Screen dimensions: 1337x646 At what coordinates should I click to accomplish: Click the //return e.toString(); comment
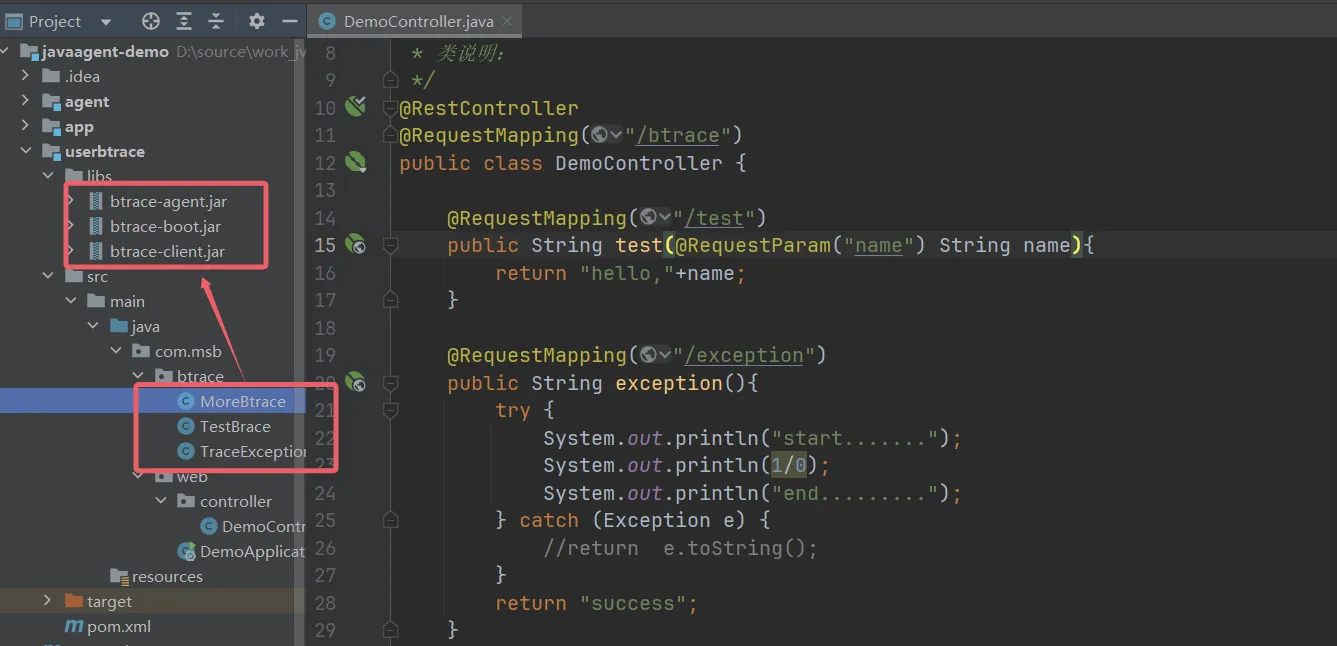(680, 548)
